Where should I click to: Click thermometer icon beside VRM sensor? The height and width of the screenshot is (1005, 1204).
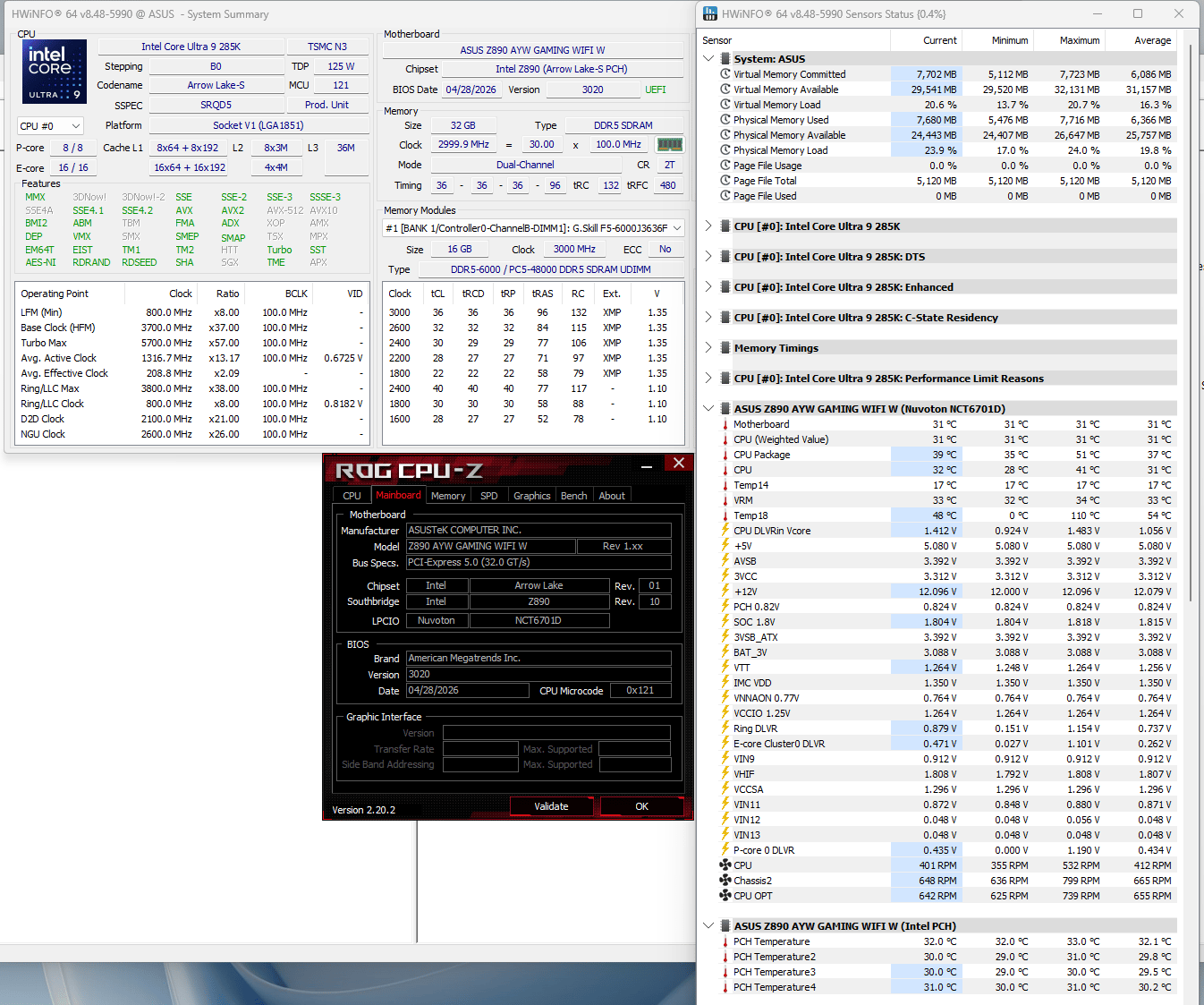point(725,501)
